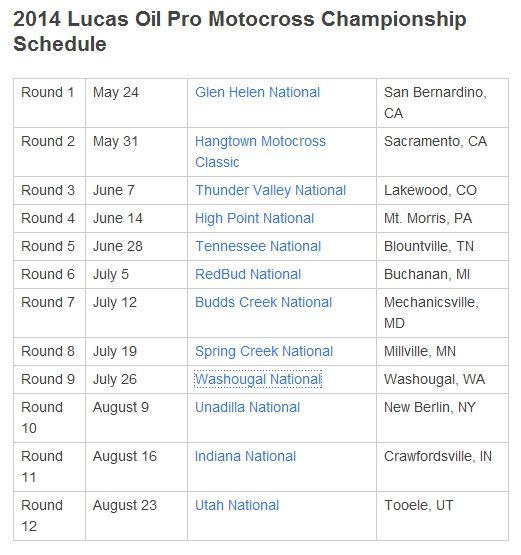Select the July 26 date cell

point(136,379)
